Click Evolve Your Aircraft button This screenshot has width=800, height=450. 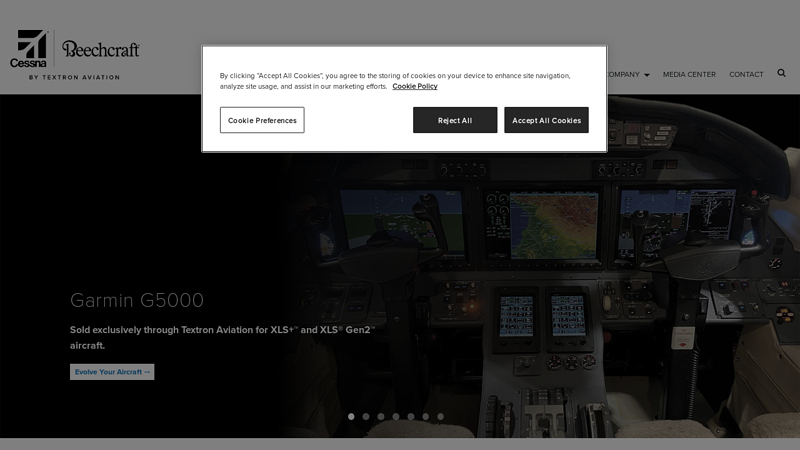[x=112, y=372]
